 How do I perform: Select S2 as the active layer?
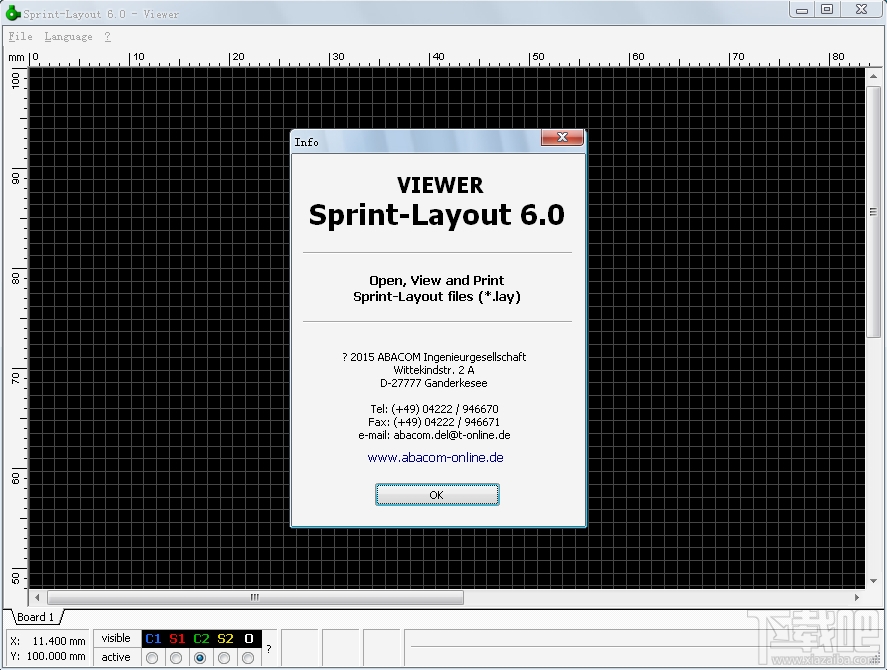tap(224, 657)
